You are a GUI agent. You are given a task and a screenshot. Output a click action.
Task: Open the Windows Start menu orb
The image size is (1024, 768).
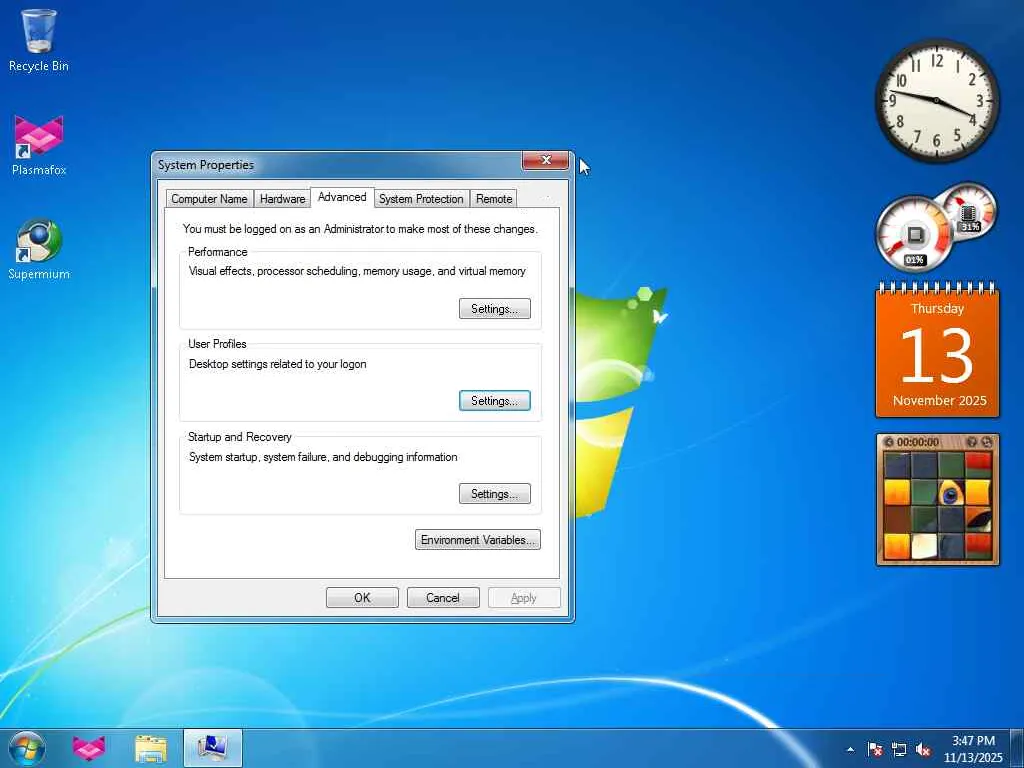tap(27, 748)
